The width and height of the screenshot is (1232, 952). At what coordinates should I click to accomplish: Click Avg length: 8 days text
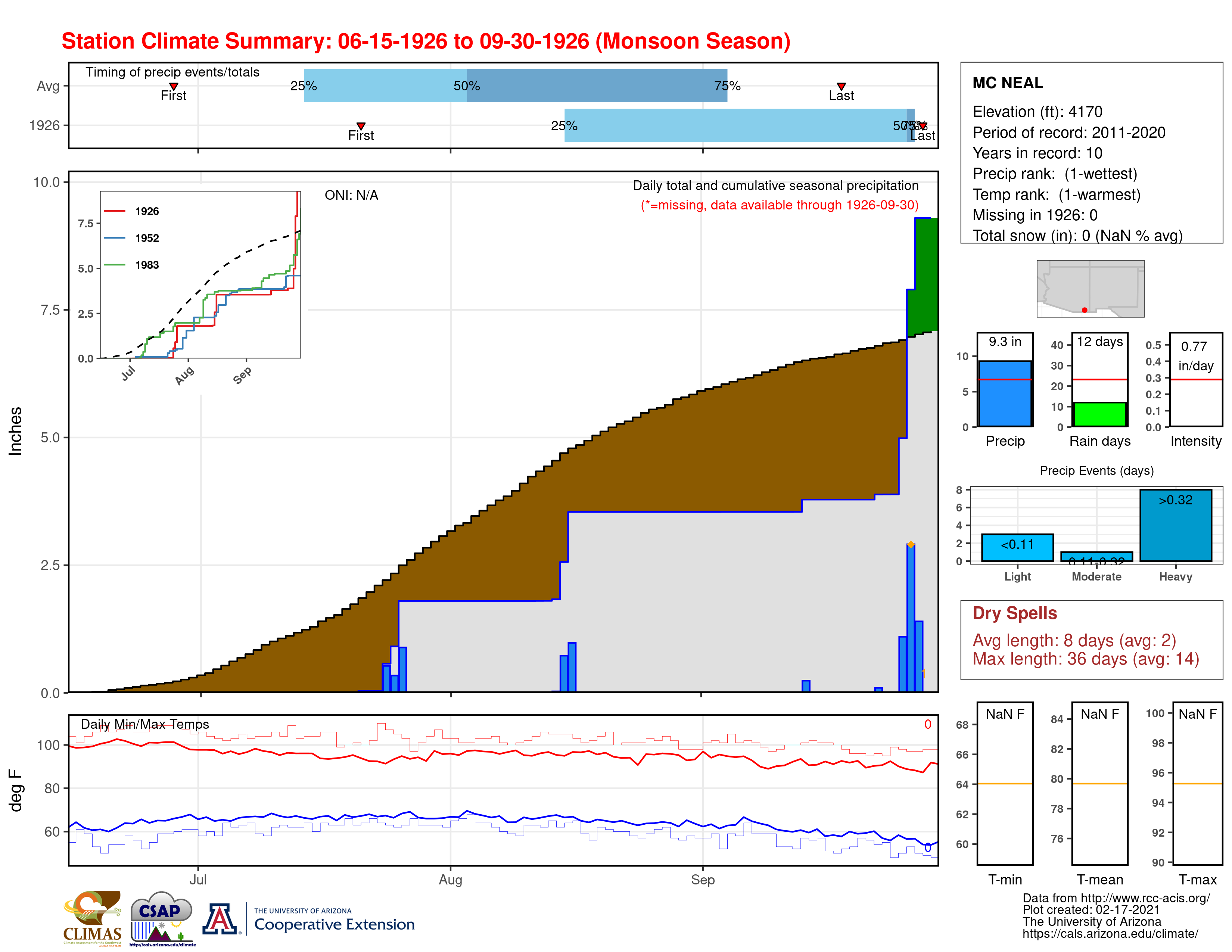click(x=1074, y=641)
